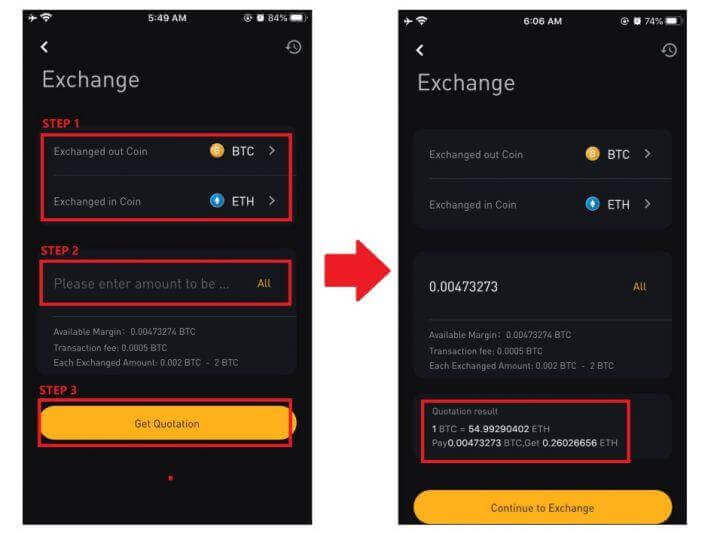Click the Get Quotation button
This screenshot has height=533, width=720.
click(168, 423)
